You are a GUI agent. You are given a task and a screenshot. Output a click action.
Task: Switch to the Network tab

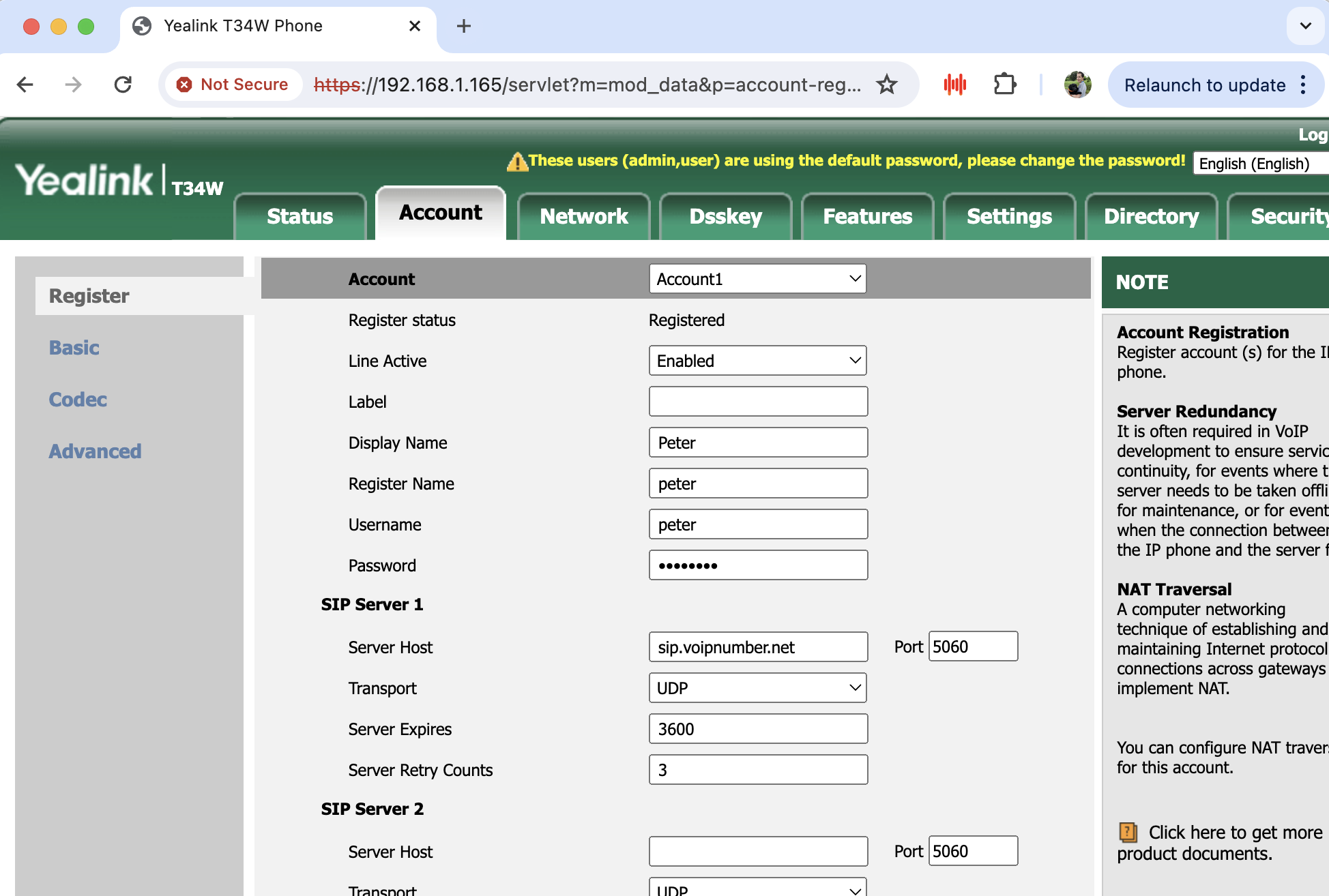pos(583,216)
